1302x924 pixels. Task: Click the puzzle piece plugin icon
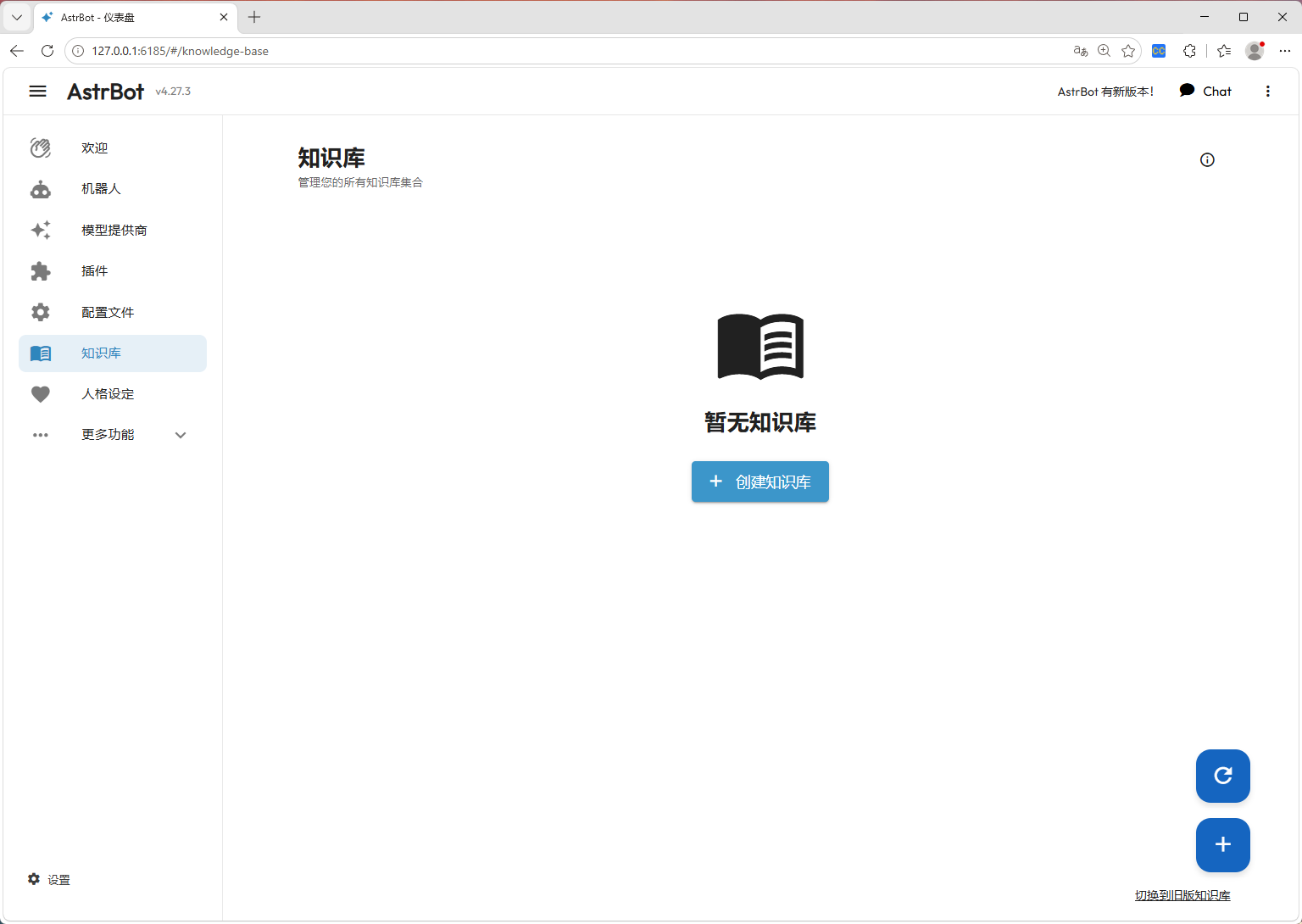point(41,271)
